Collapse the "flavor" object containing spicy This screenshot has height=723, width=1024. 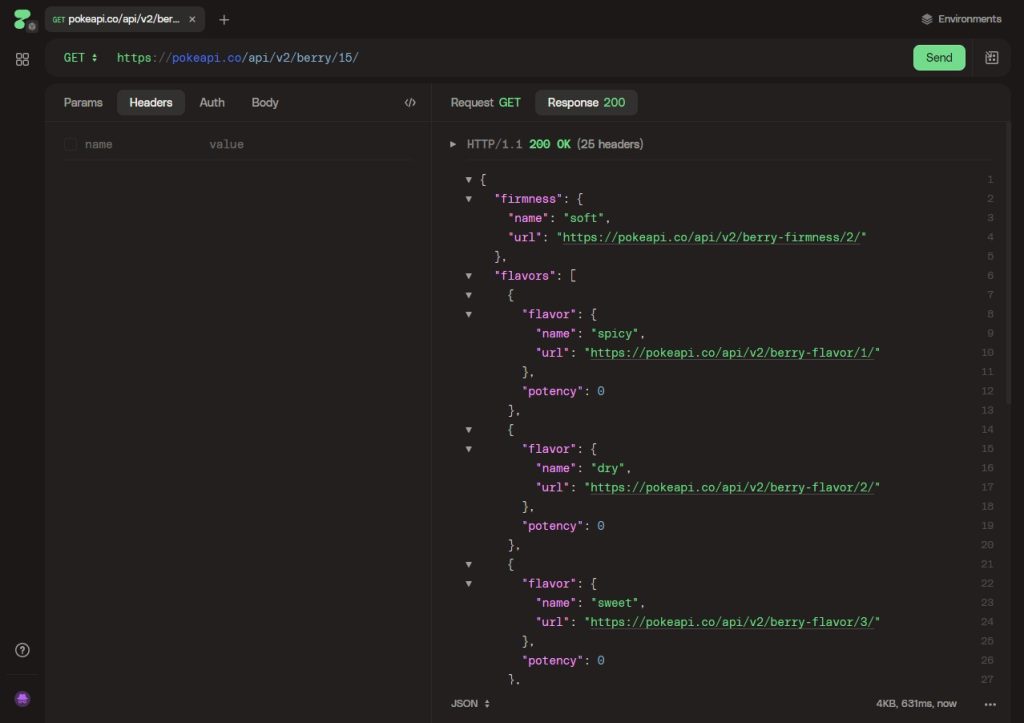[x=468, y=314]
